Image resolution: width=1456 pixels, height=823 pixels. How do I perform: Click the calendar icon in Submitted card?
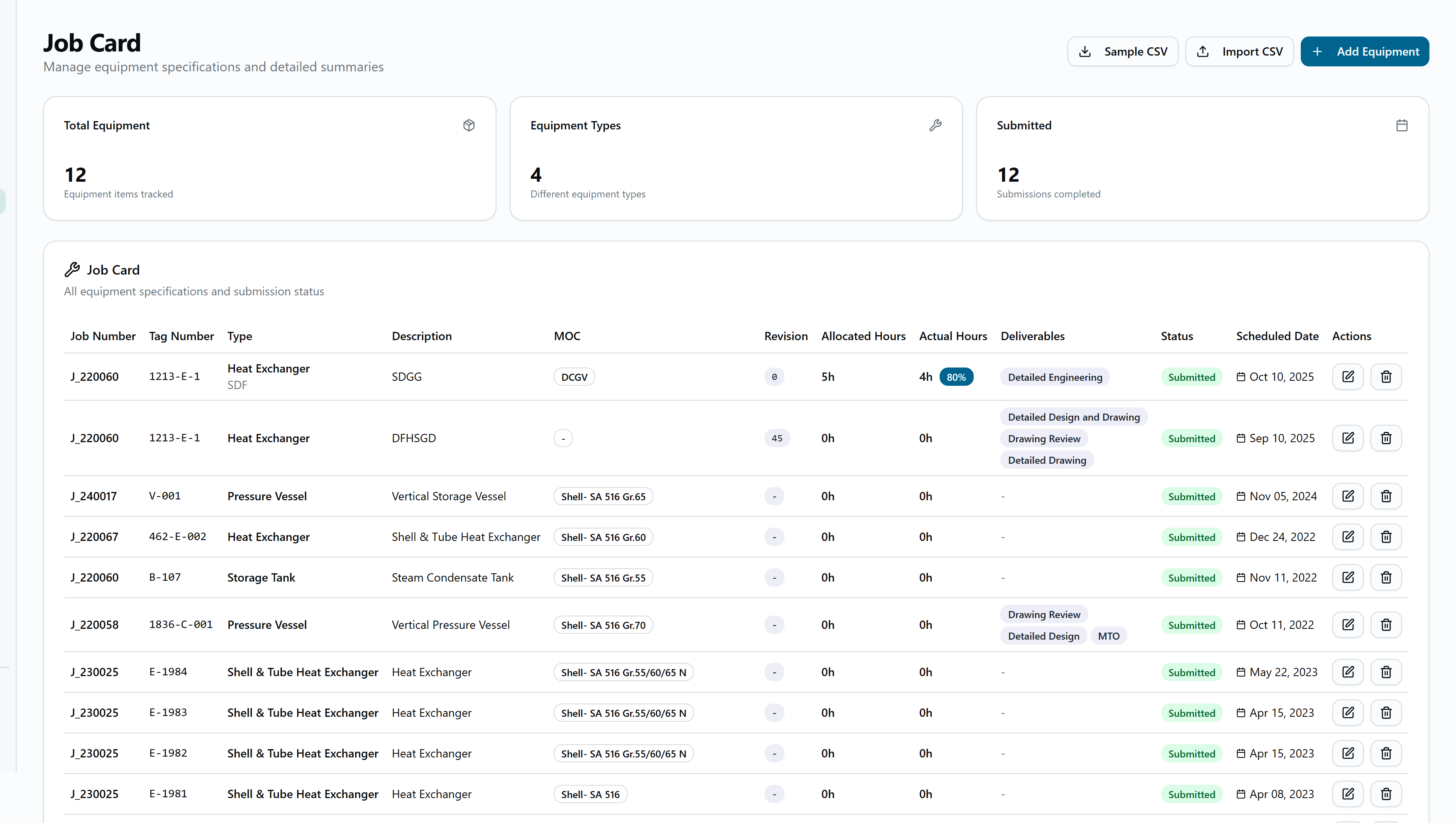[1401, 125]
